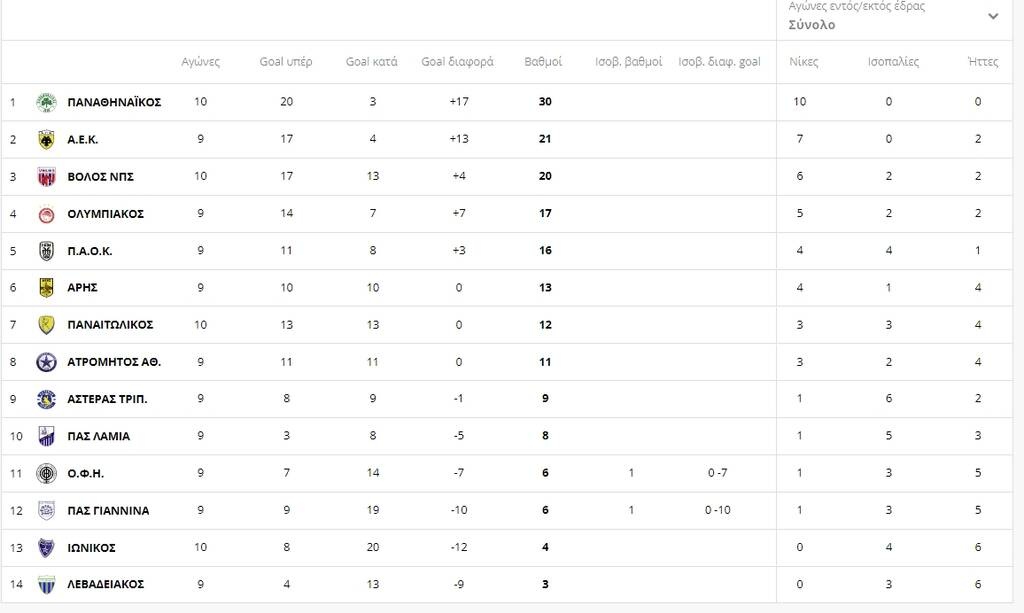Click the A.E.K. yellow eagle crest

point(46,139)
